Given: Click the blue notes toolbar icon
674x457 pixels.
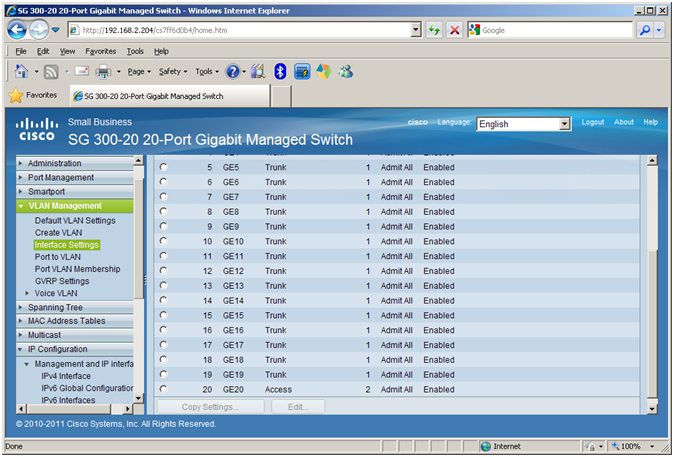Looking at the screenshot, I should (302, 71).
